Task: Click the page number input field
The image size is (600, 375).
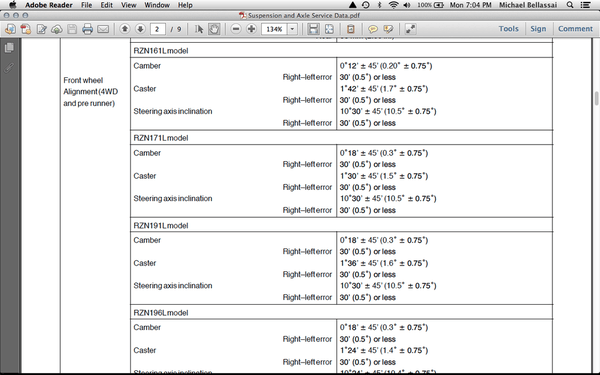Action: (x=158, y=29)
